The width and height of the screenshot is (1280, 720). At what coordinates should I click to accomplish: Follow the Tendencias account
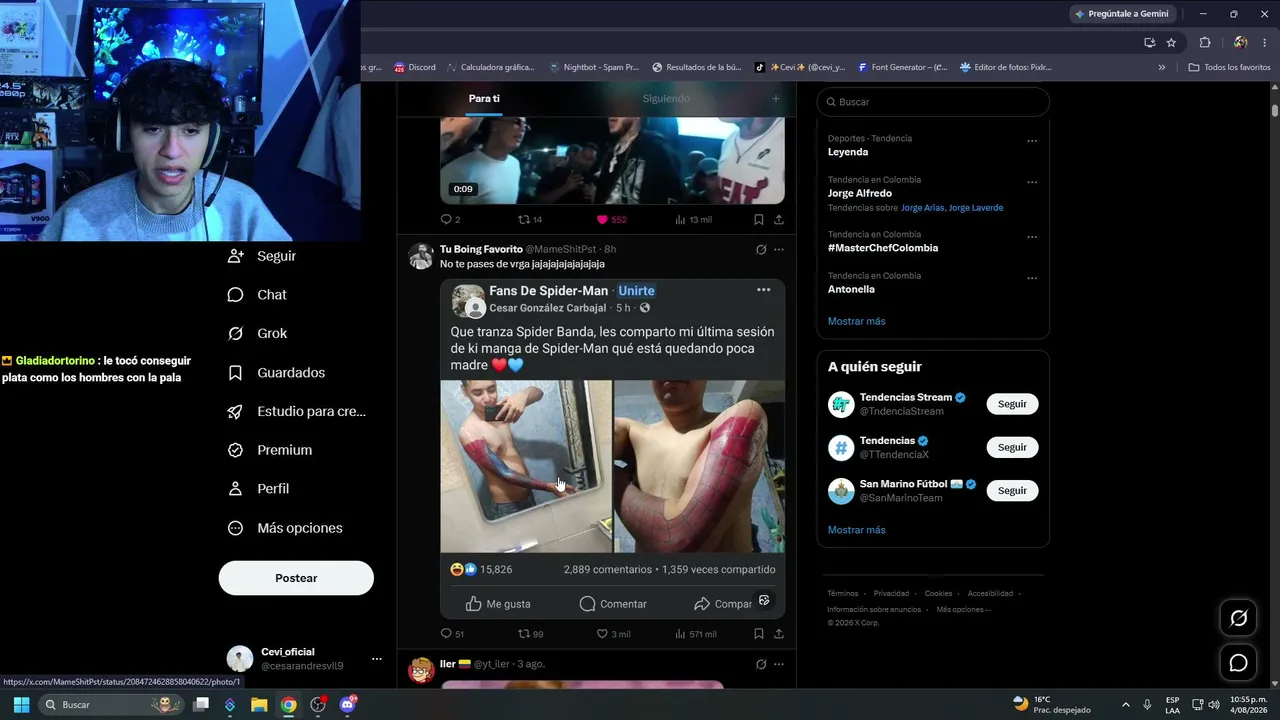pos(1012,447)
